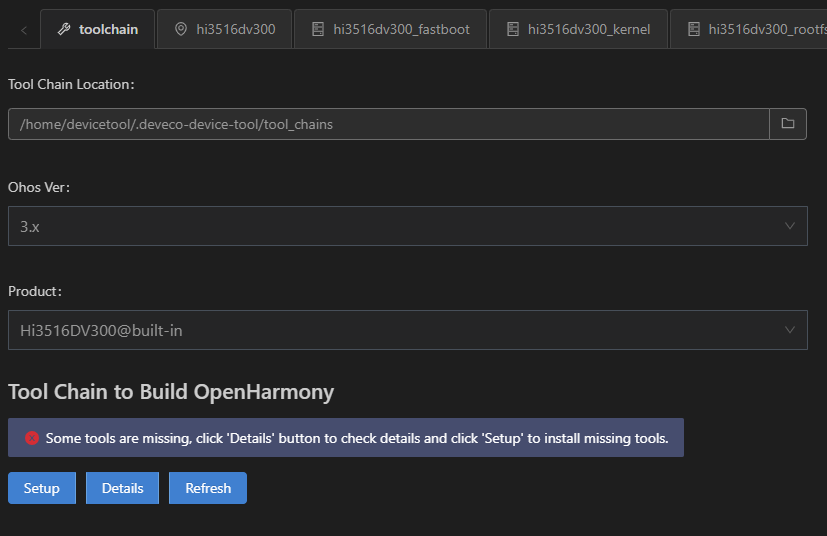
Task: Open the toolchain tab
Action: (x=98, y=29)
